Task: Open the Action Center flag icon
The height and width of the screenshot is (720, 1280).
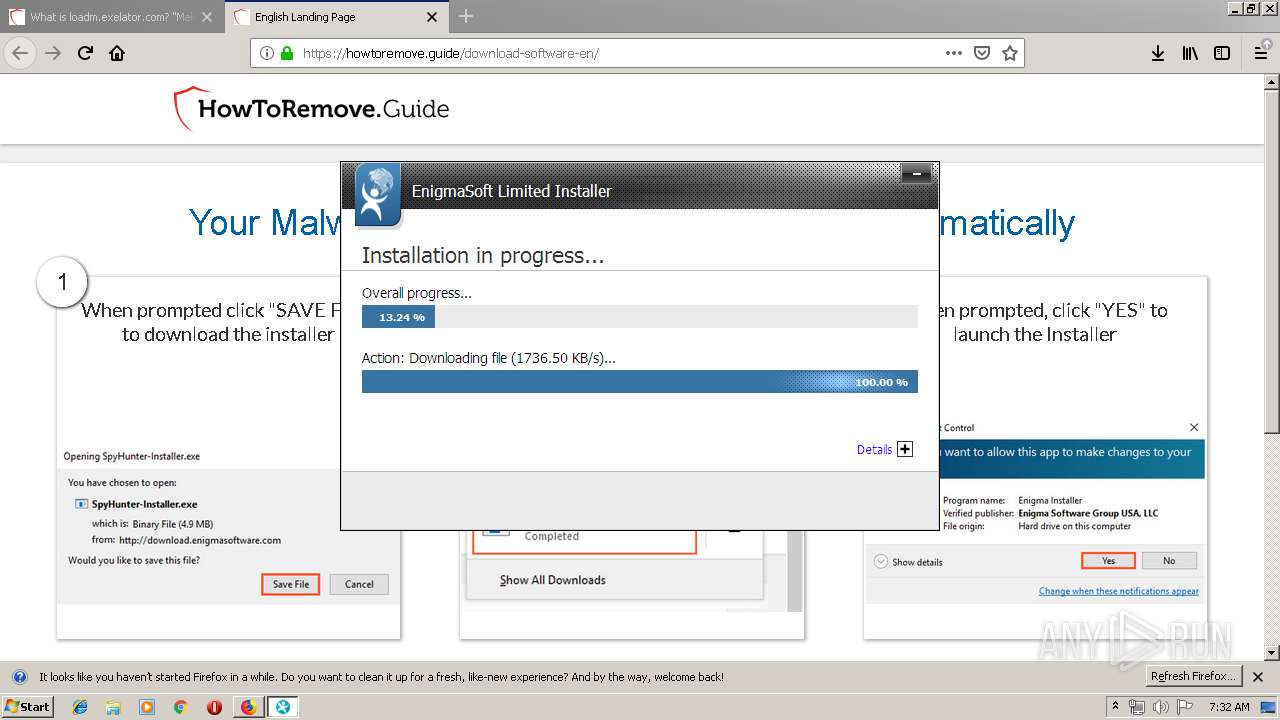Action: point(1184,707)
